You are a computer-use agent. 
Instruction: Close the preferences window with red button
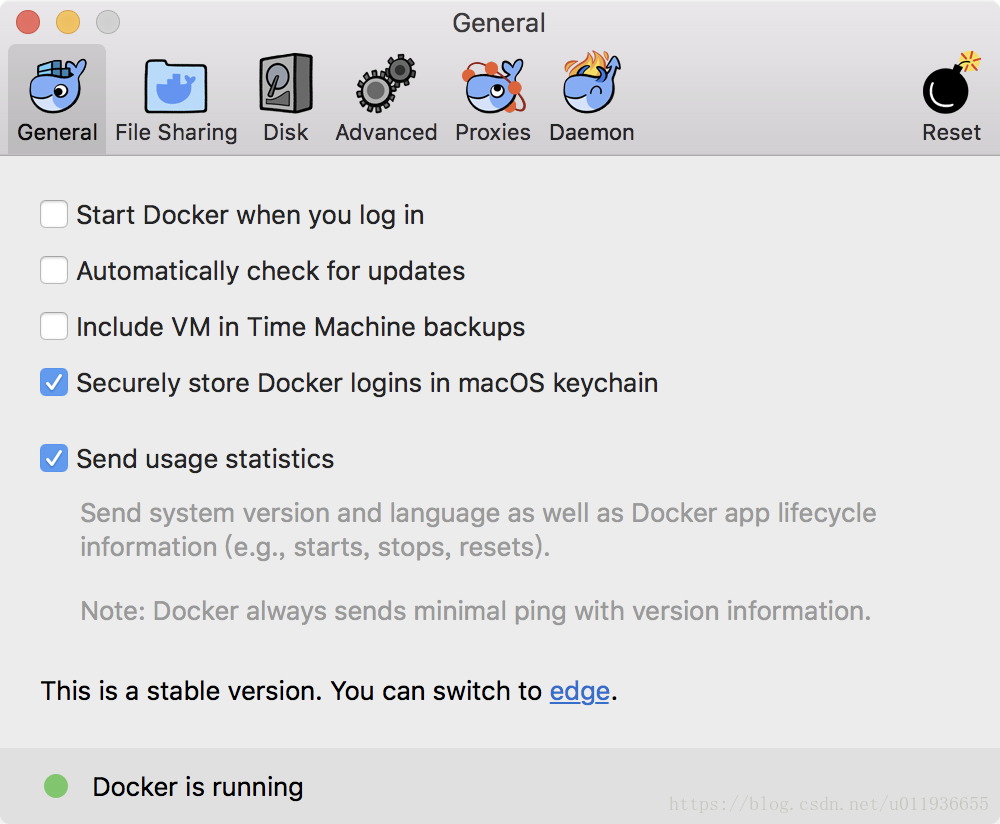28,22
